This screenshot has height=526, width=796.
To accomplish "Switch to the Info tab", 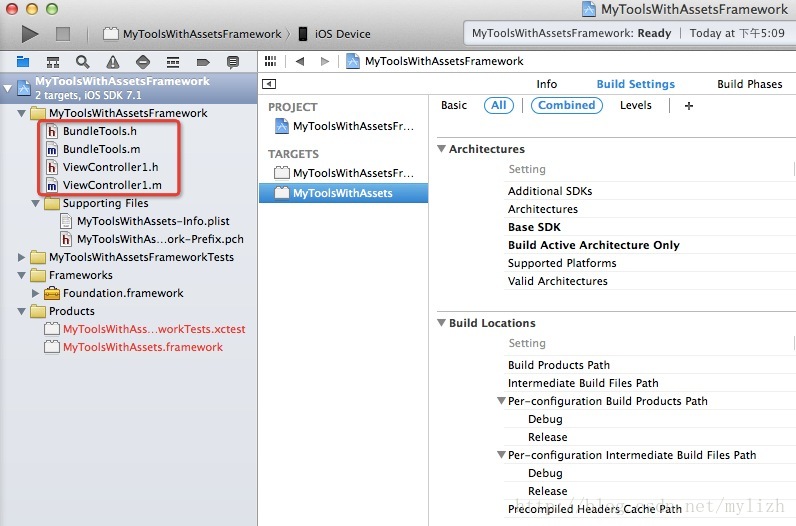I will pos(547,84).
